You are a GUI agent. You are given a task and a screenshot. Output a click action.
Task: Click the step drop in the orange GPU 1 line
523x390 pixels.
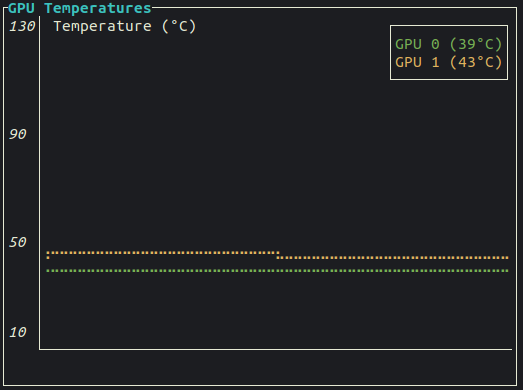click(x=278, y=255)
